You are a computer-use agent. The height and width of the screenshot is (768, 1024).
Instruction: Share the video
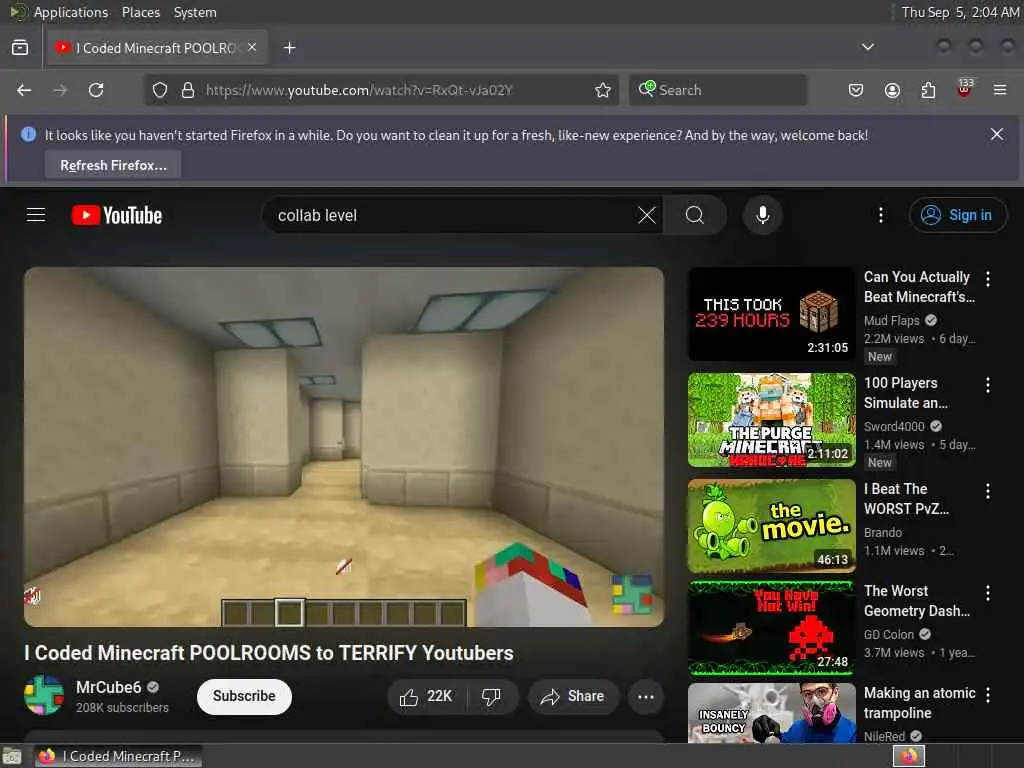point(573,697)
